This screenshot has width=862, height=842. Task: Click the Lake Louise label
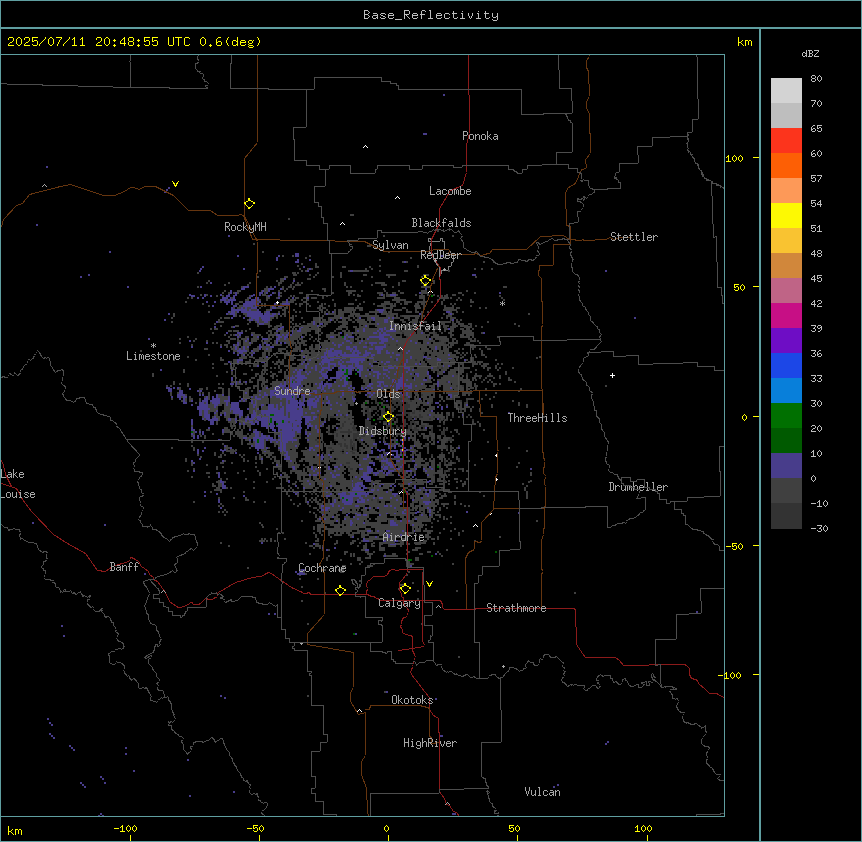[18, 484]
